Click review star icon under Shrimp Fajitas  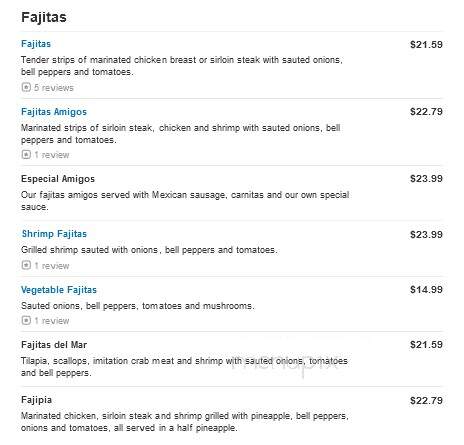click(26, 265)
